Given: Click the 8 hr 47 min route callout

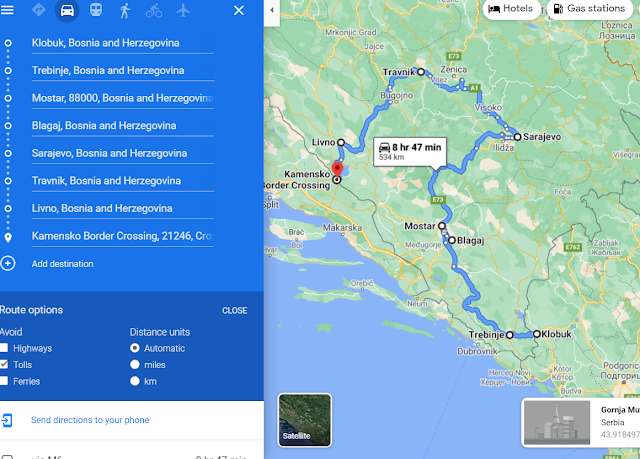Looking at the screenshot, I should (410, 151).
